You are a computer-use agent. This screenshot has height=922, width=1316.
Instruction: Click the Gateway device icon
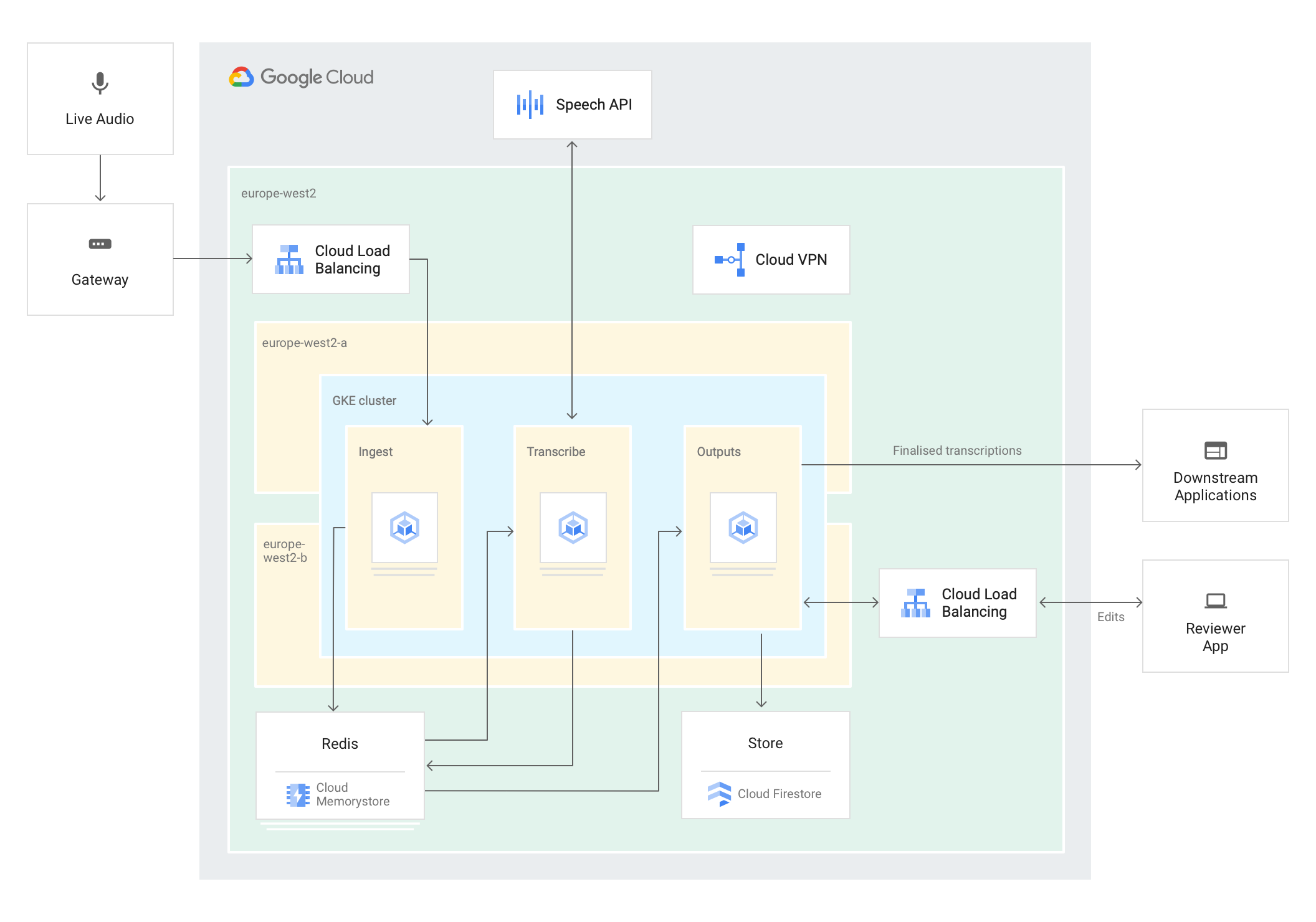[x=100, y=244]
